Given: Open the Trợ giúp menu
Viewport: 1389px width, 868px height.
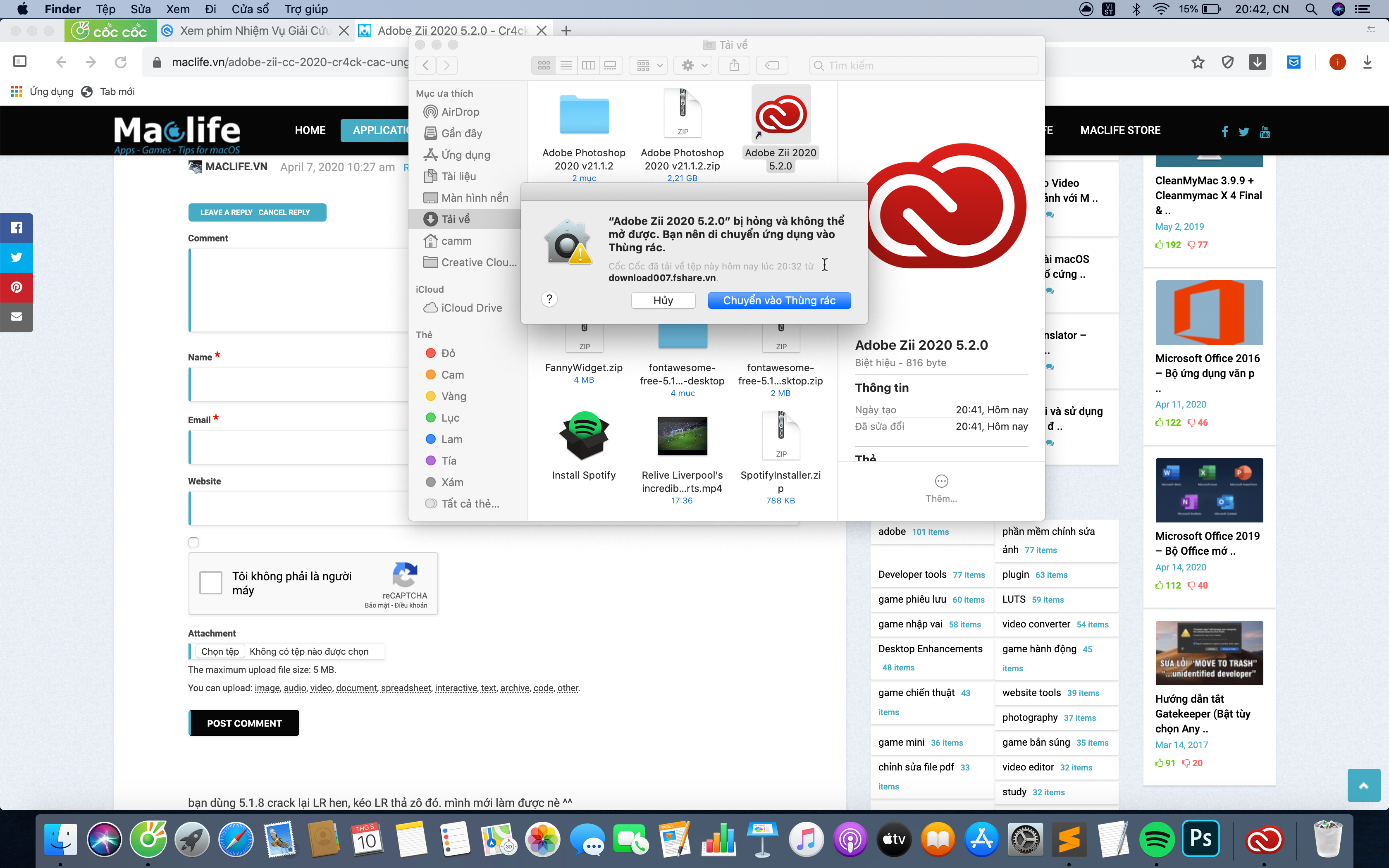Looking at the screenshot, I should pos(306,9).
